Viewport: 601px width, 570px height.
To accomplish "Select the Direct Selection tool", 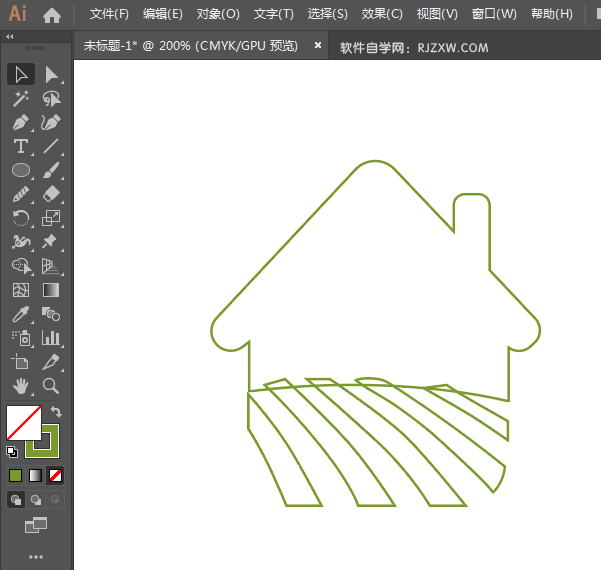I will 51,74.
